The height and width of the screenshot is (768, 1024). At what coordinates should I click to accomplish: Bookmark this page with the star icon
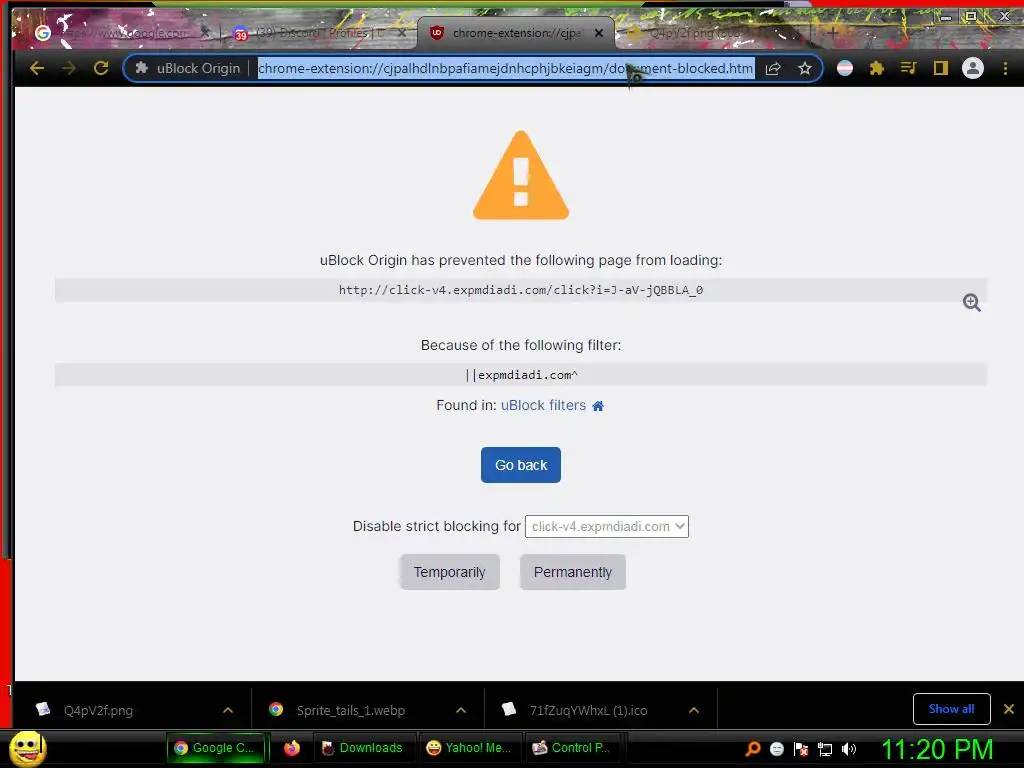805,69
